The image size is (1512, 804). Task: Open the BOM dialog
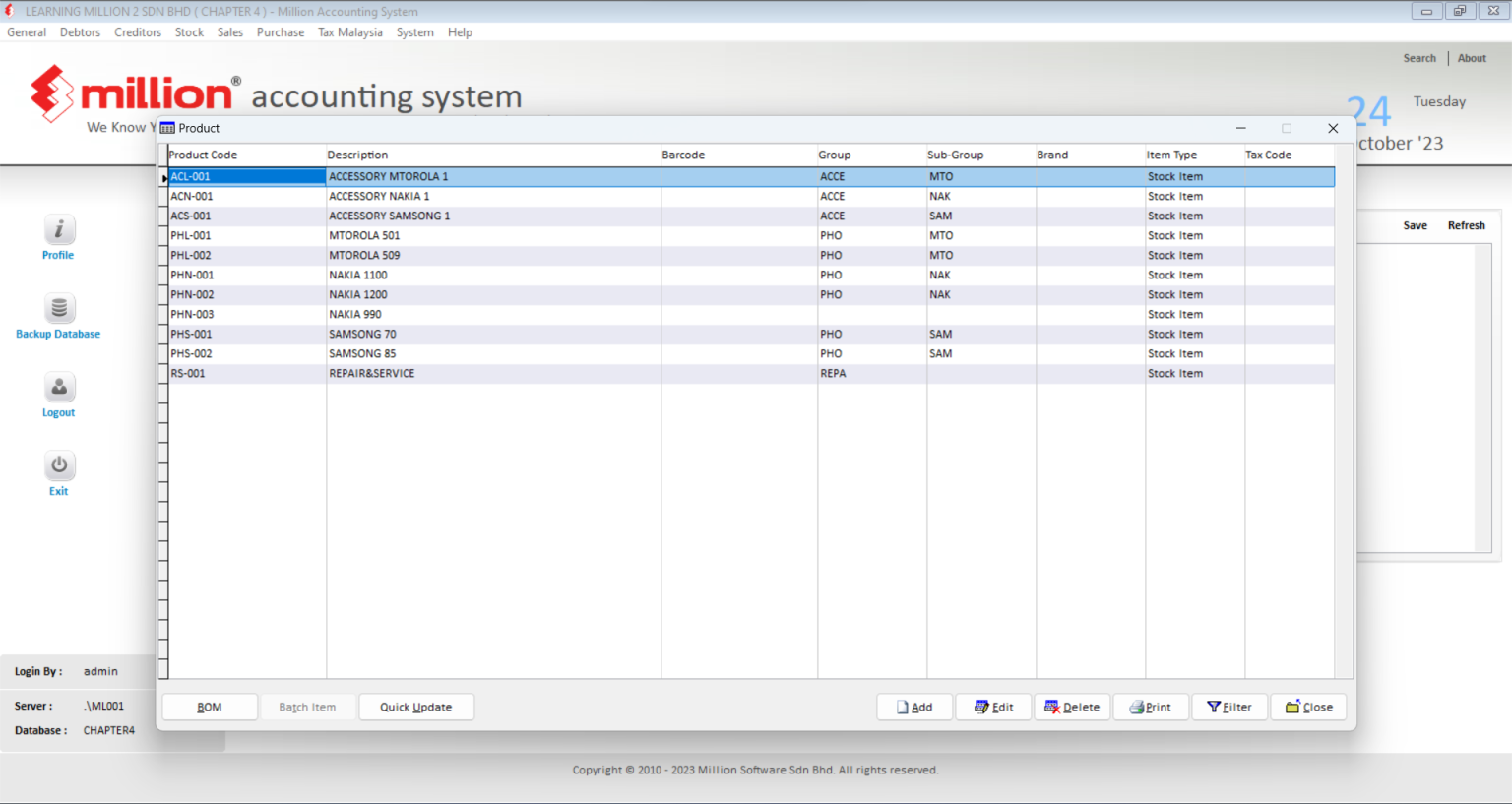[210, 707]
